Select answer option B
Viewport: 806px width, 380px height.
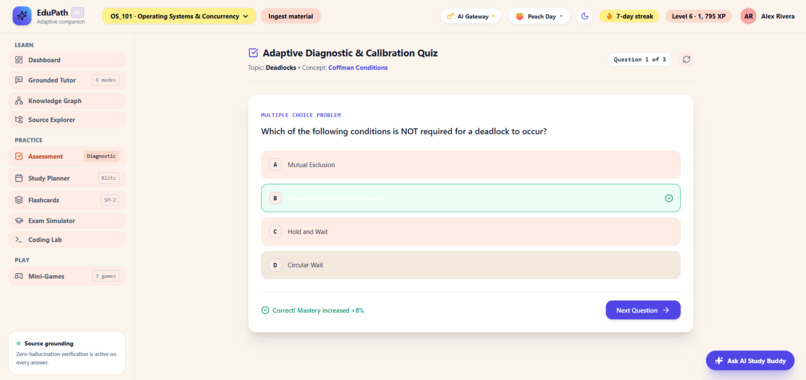tap(470, 198)
